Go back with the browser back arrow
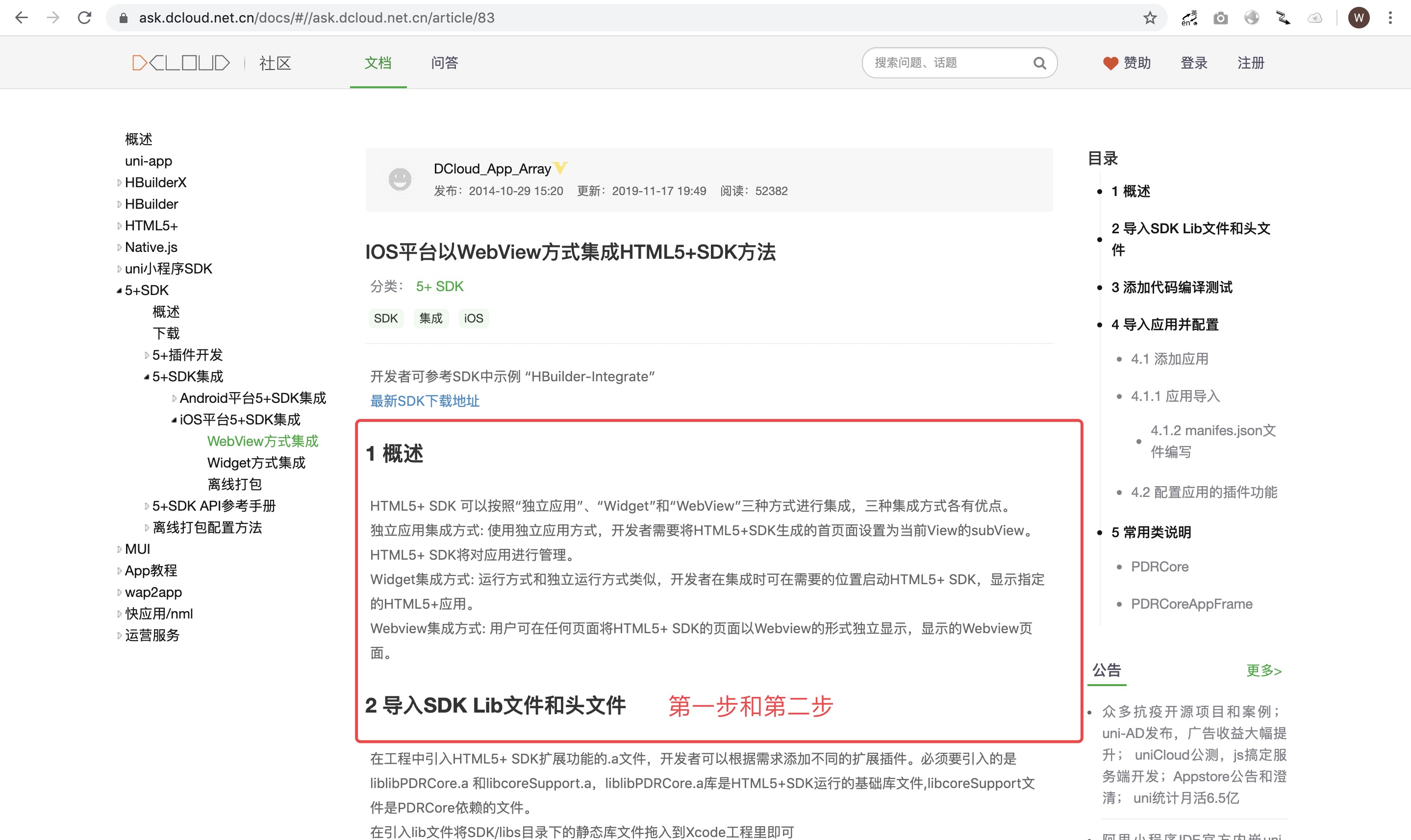The image size is (1411, 840). [x=22, y=18]
